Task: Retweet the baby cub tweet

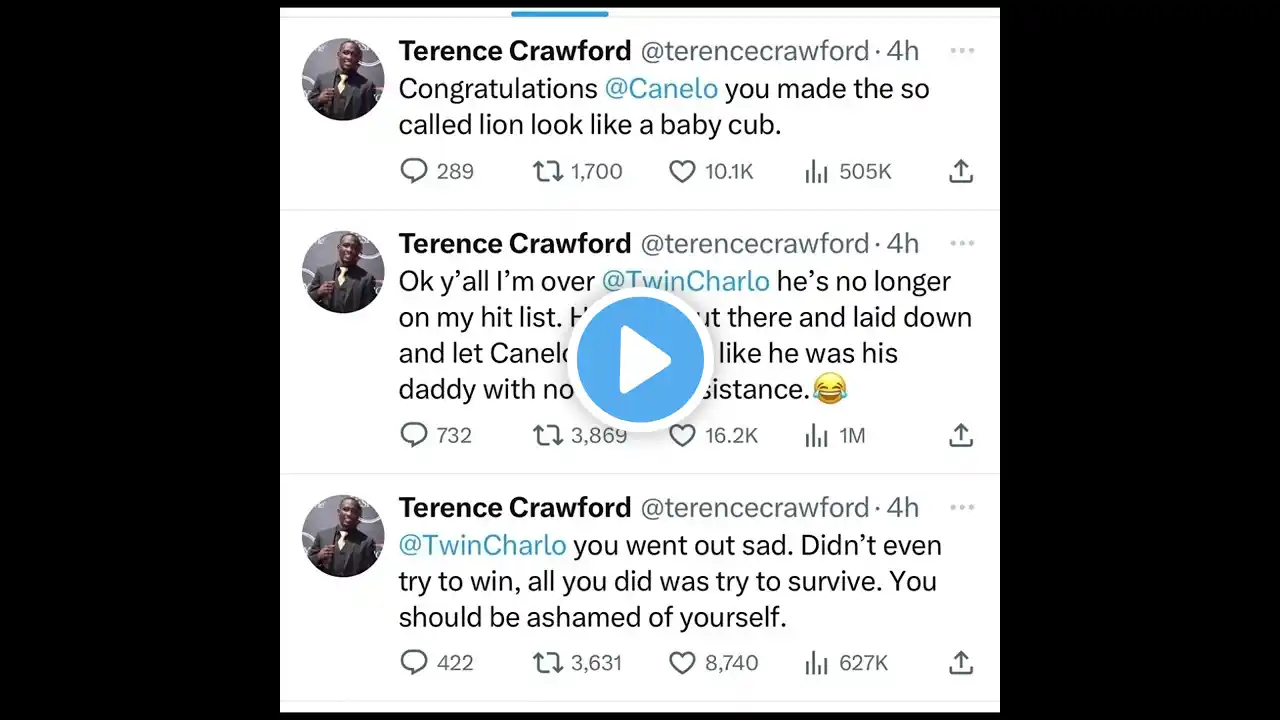Action: click(x=547, y=172)
